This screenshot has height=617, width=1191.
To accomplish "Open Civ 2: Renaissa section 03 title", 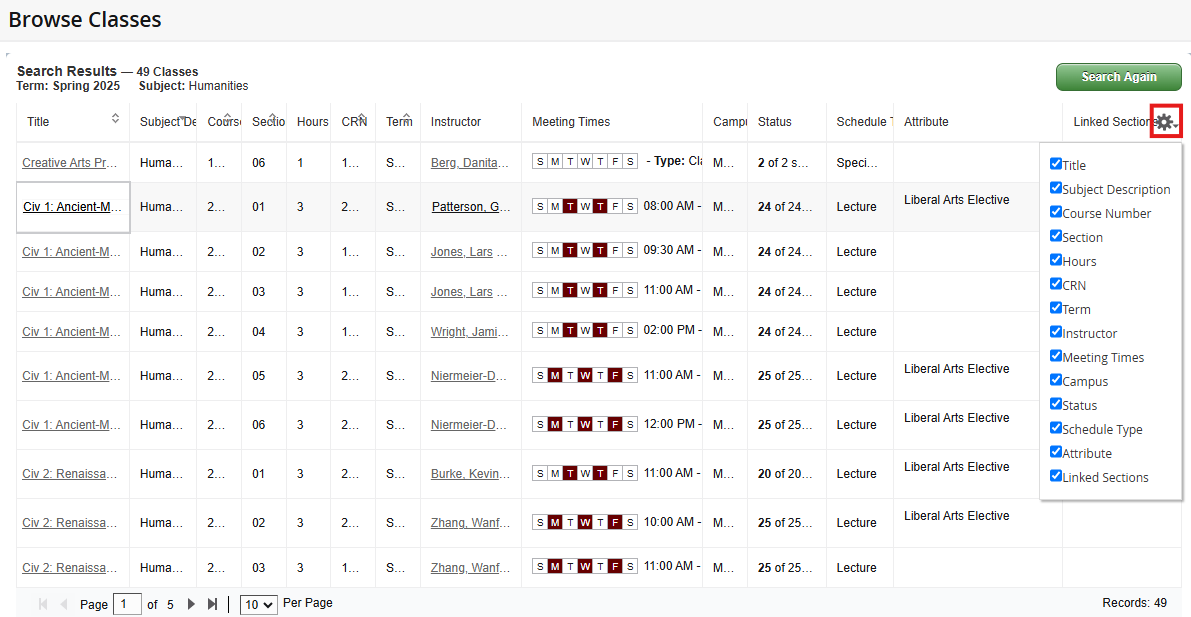I will [x=70, y=568].
